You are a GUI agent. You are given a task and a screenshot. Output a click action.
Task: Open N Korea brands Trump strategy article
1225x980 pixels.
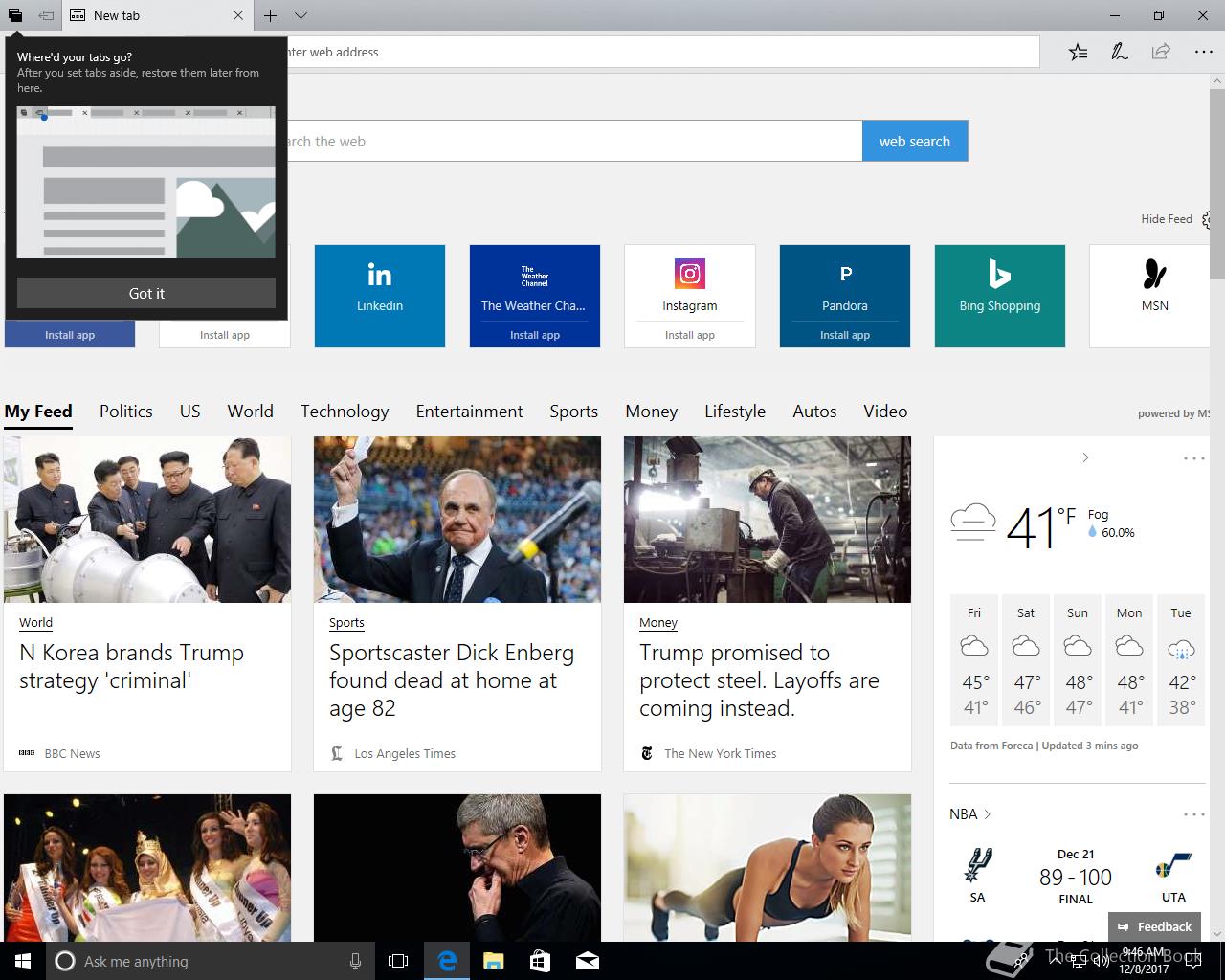tap(132, 666)
